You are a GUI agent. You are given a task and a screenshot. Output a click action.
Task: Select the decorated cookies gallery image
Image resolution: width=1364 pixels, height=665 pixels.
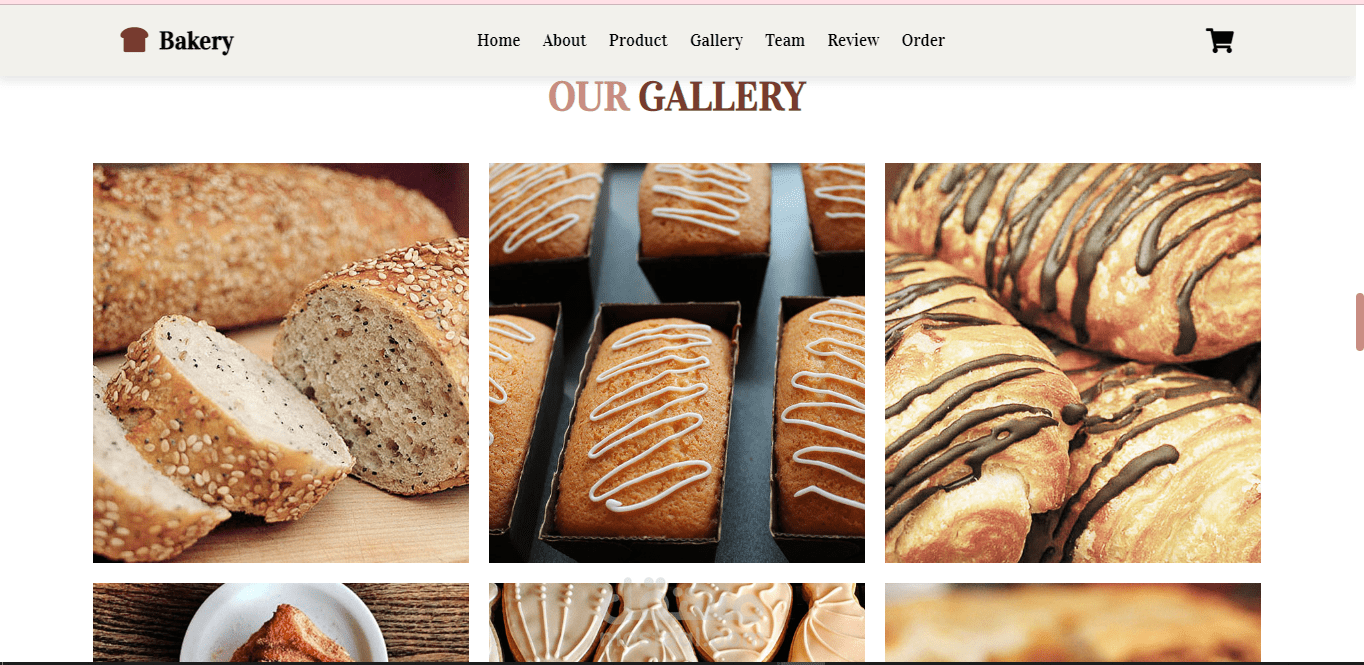click(677, 623)
